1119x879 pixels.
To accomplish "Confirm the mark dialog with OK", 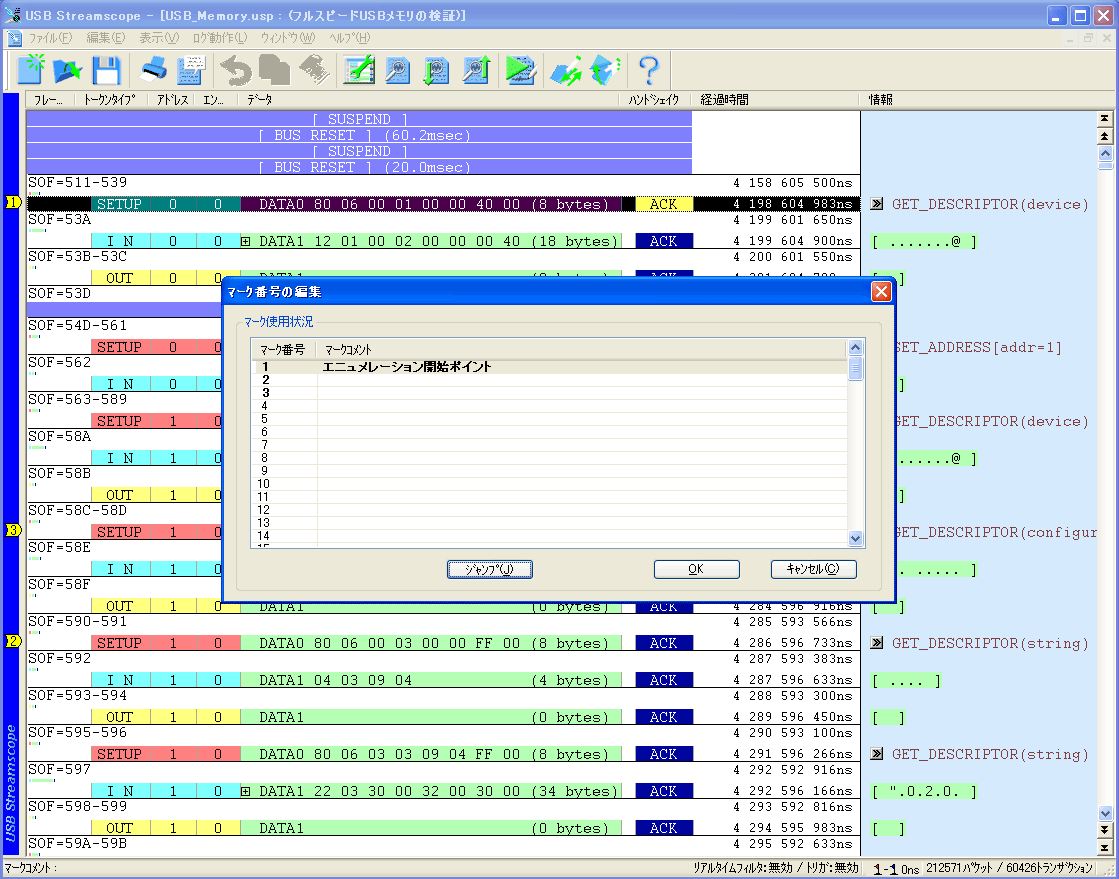I will [x=697, y=569].
